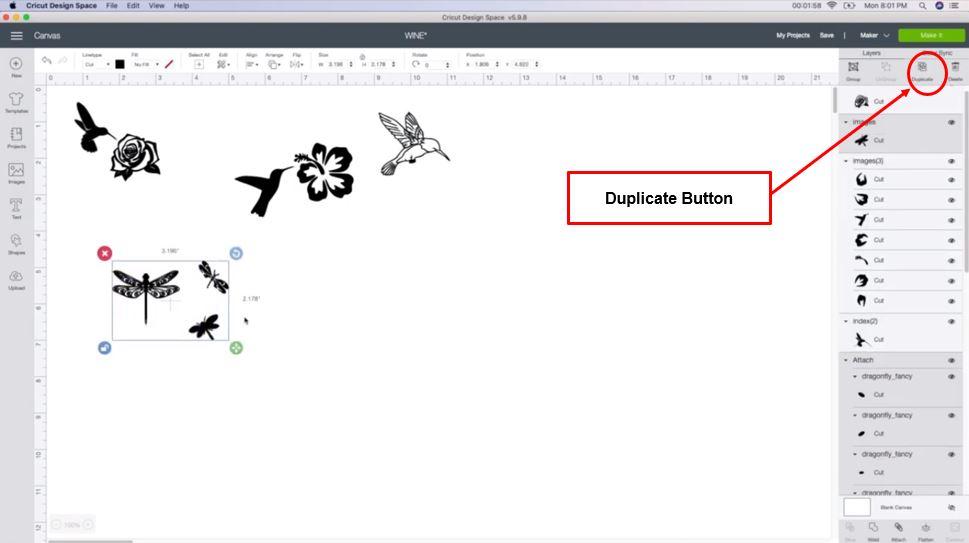This screenshot has width=969, height=543.
Task: Click the zoom in plus icon
Action: [x=88, y=524]
